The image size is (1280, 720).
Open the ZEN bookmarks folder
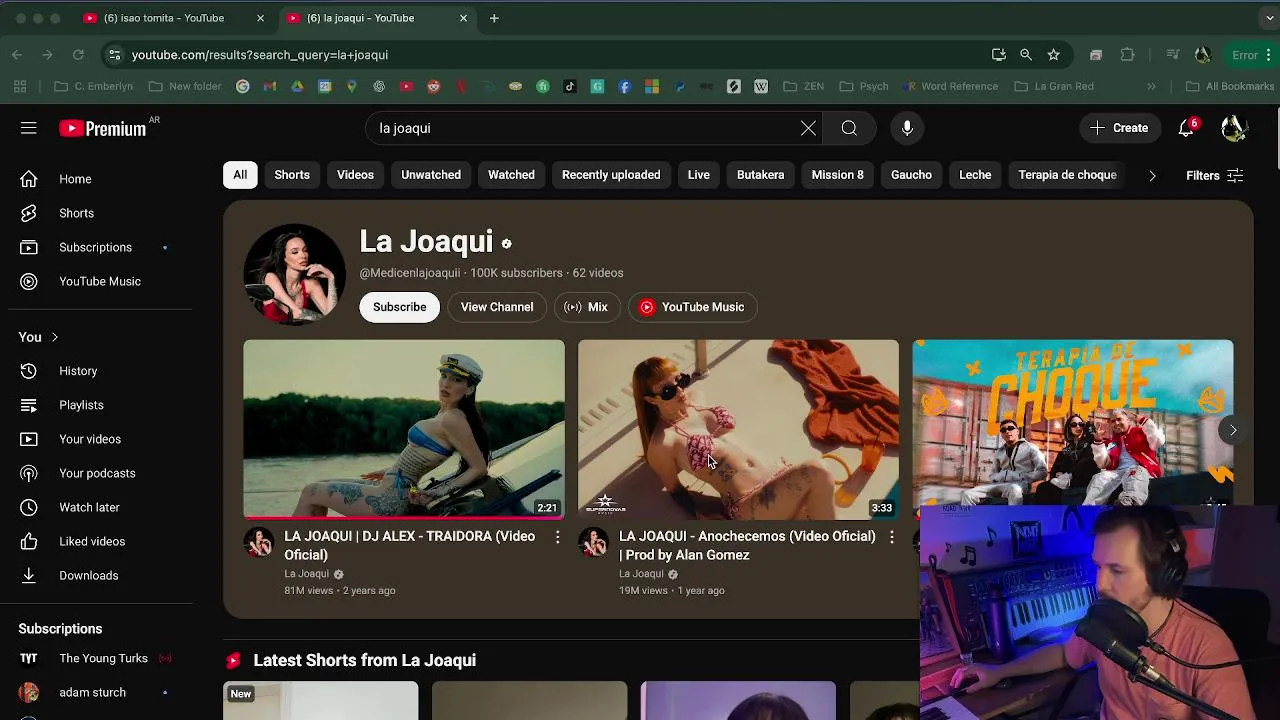coord(803,86)
